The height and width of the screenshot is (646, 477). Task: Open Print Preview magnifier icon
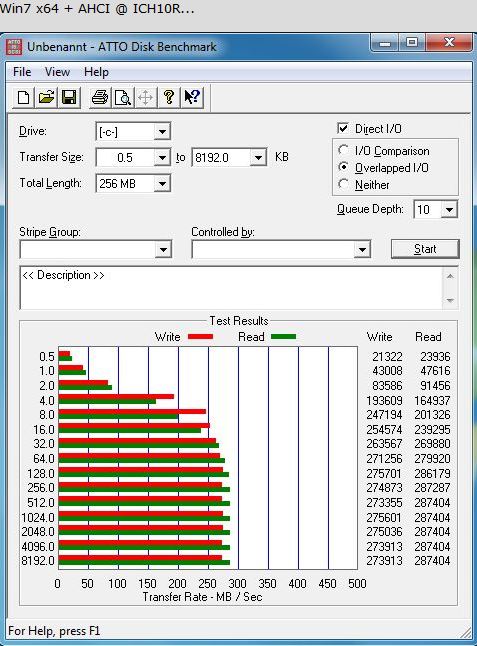(123, 98)
